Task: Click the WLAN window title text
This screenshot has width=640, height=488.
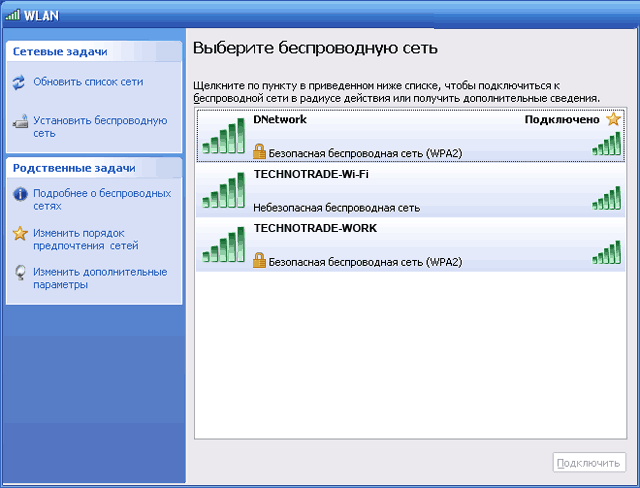Action: (x=41, y=16)
